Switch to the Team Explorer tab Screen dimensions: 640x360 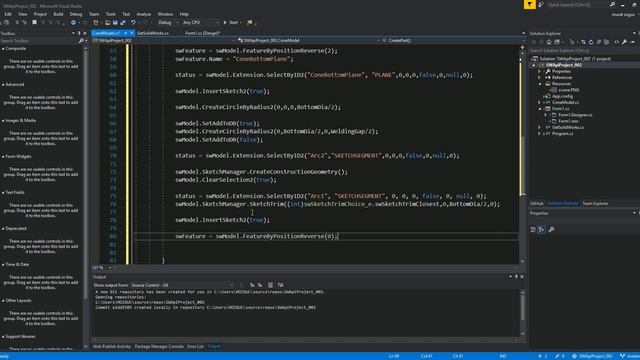[595, 203]
